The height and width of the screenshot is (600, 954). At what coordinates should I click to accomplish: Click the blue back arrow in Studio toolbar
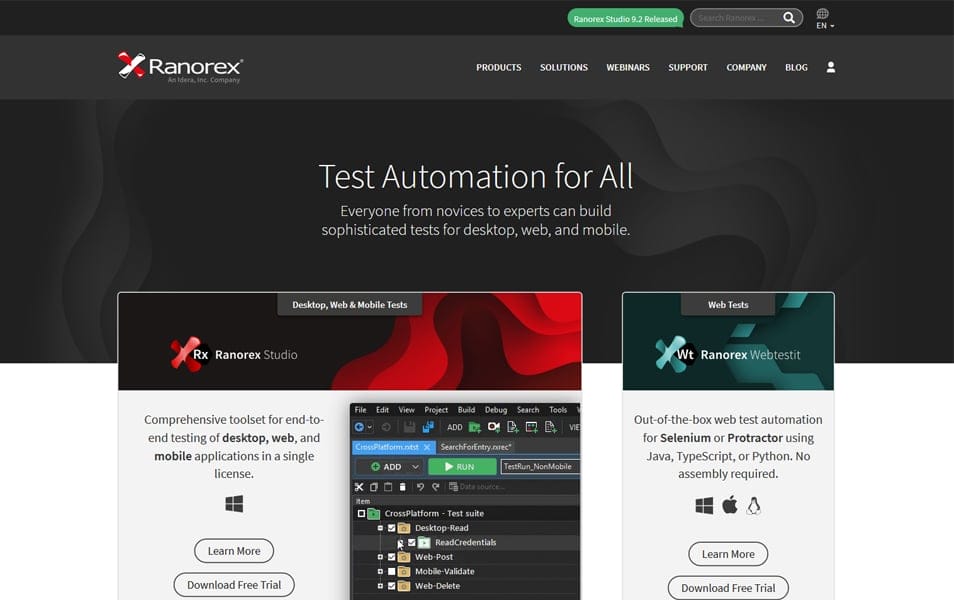[x=359, y=427]
